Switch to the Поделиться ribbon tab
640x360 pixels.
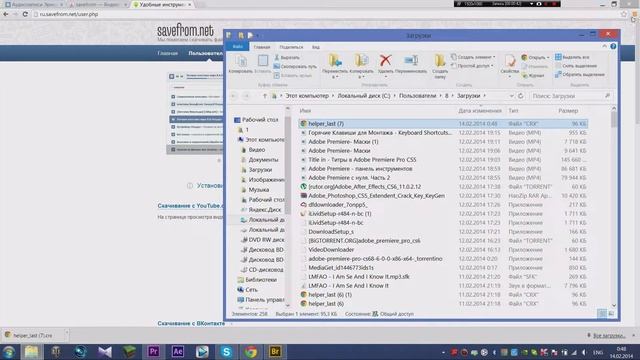pos(291,47)
